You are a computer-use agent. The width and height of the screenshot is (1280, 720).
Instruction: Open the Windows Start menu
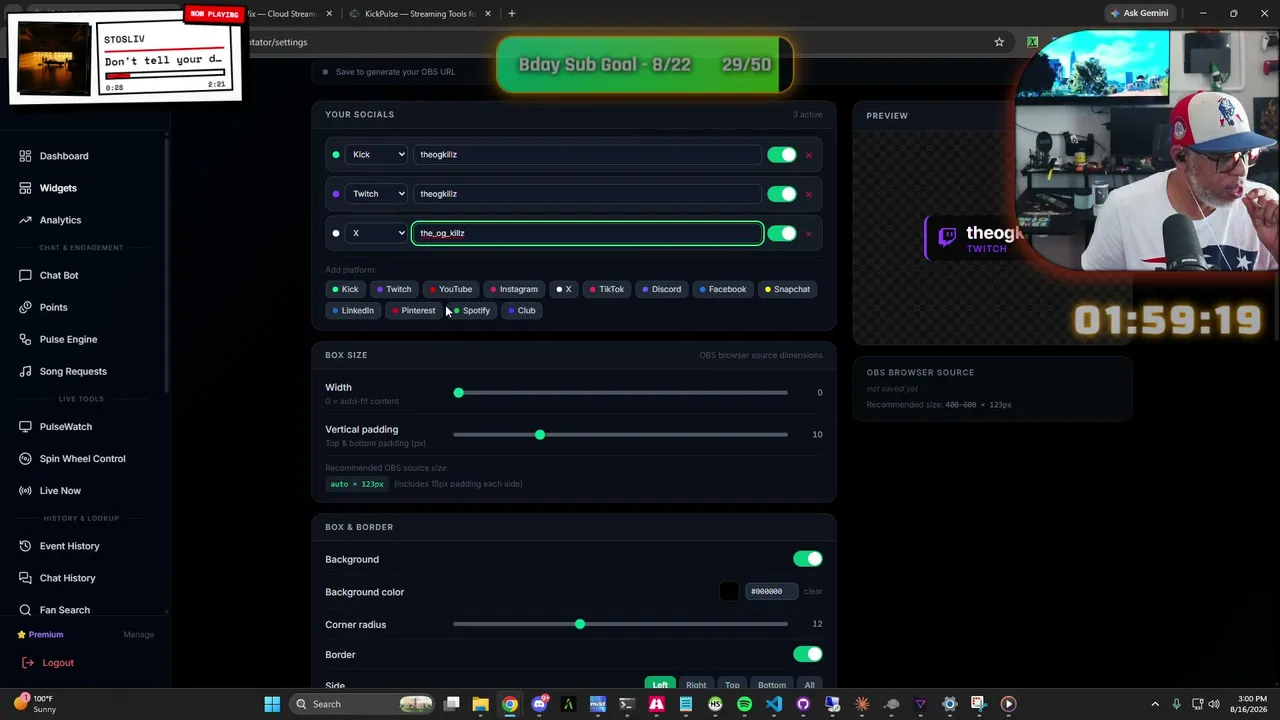pyautogui.click(x=272, y=704)
